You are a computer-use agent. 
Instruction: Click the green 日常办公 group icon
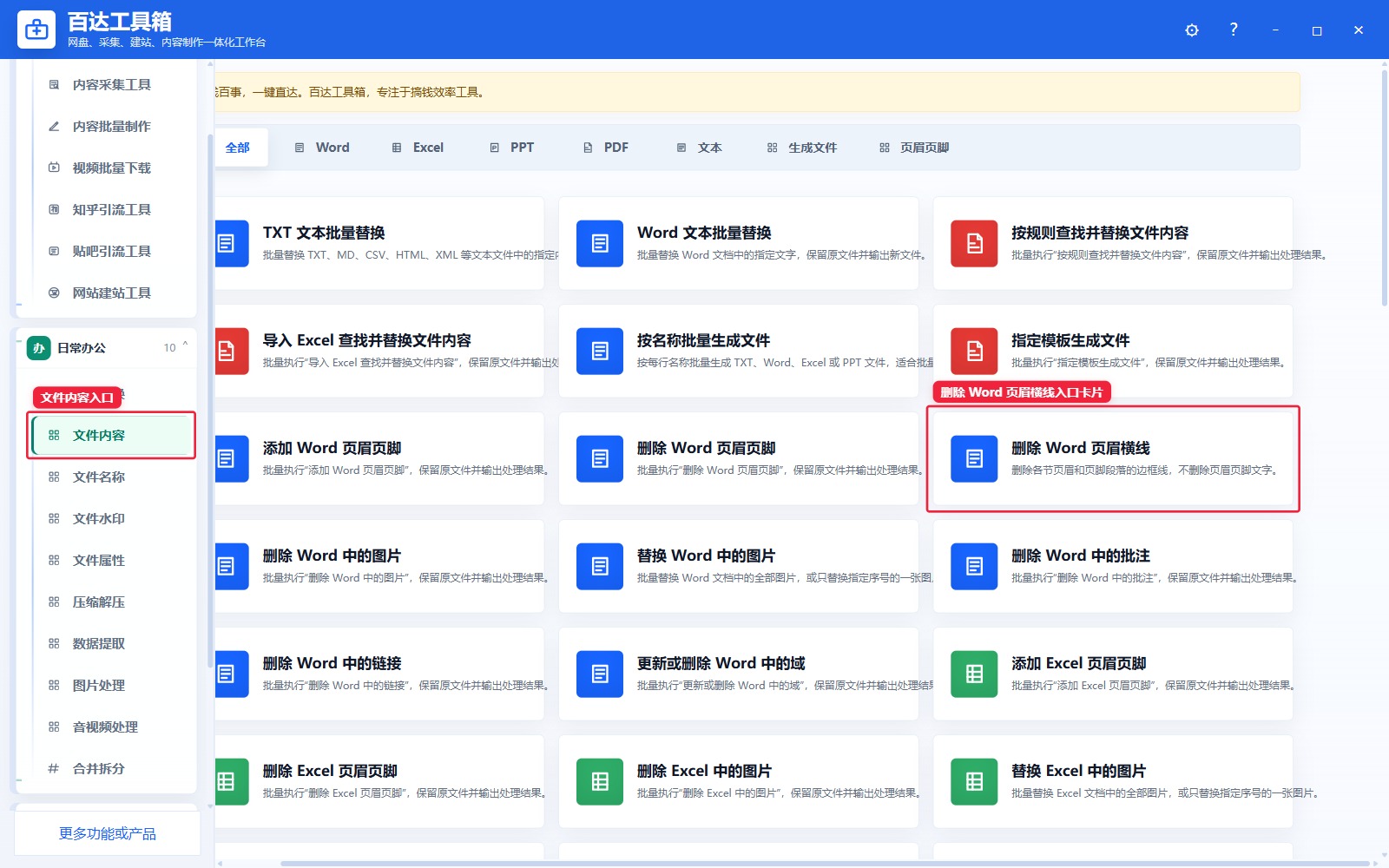(x=38, y=348)
